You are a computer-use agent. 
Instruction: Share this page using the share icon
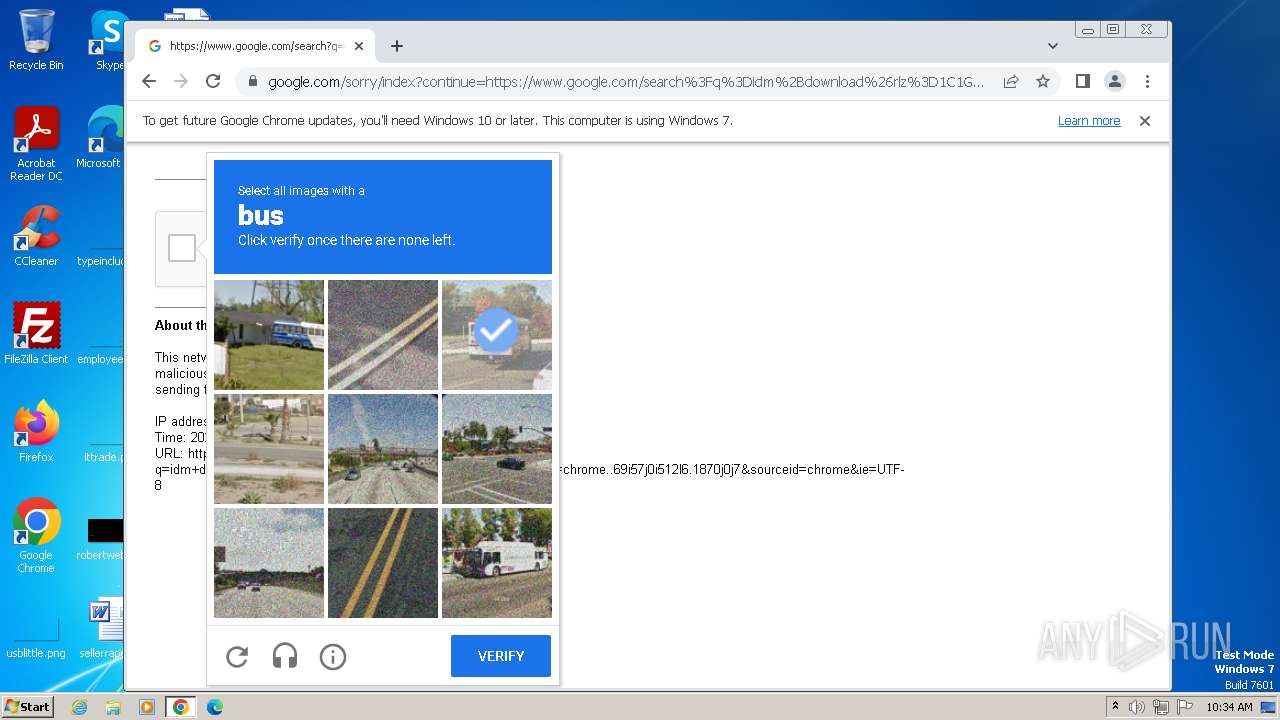(x=1011, y=81)
